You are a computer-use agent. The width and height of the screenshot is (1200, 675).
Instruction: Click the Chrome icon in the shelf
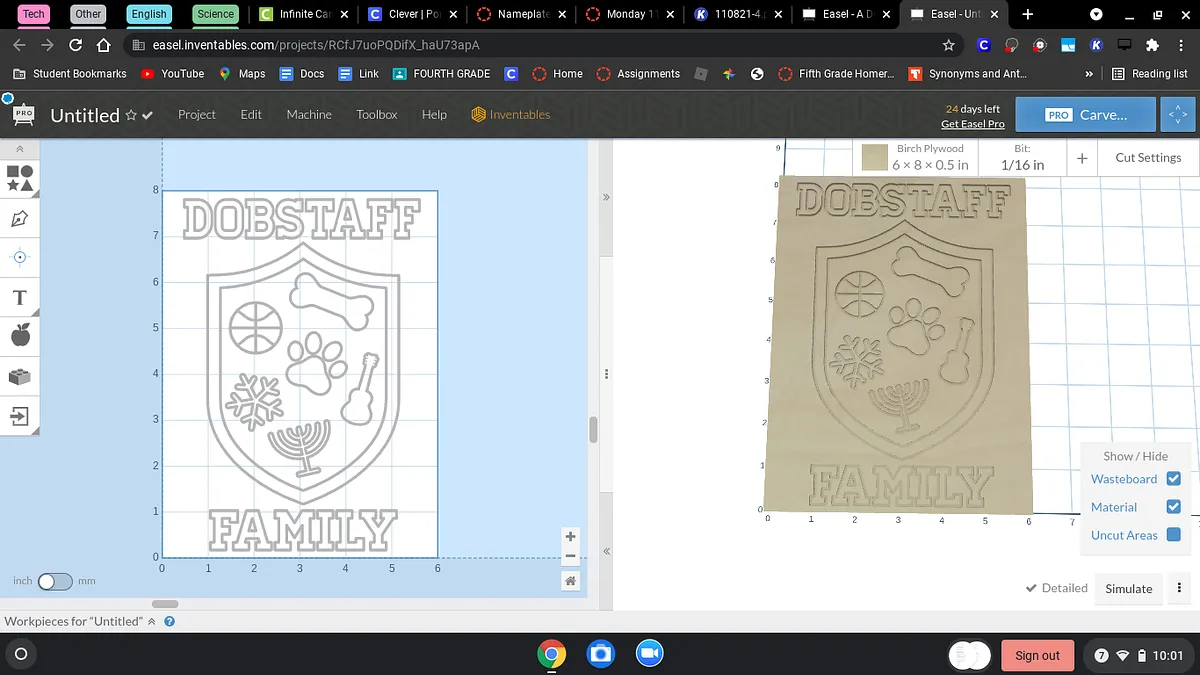(x=550, y=654)
